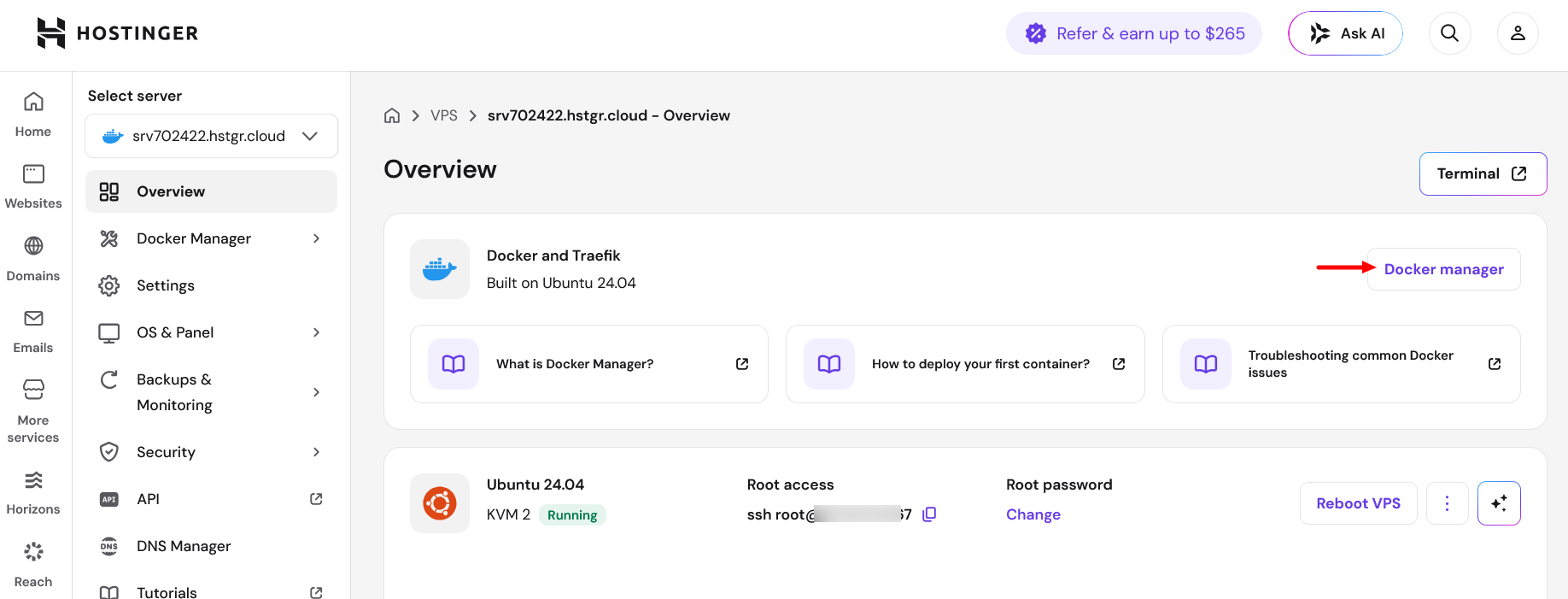Image resolution: width=1568 pixels, height=599 pixels.
Task: Open Emails in the left rail
Action: pos(33,331)
